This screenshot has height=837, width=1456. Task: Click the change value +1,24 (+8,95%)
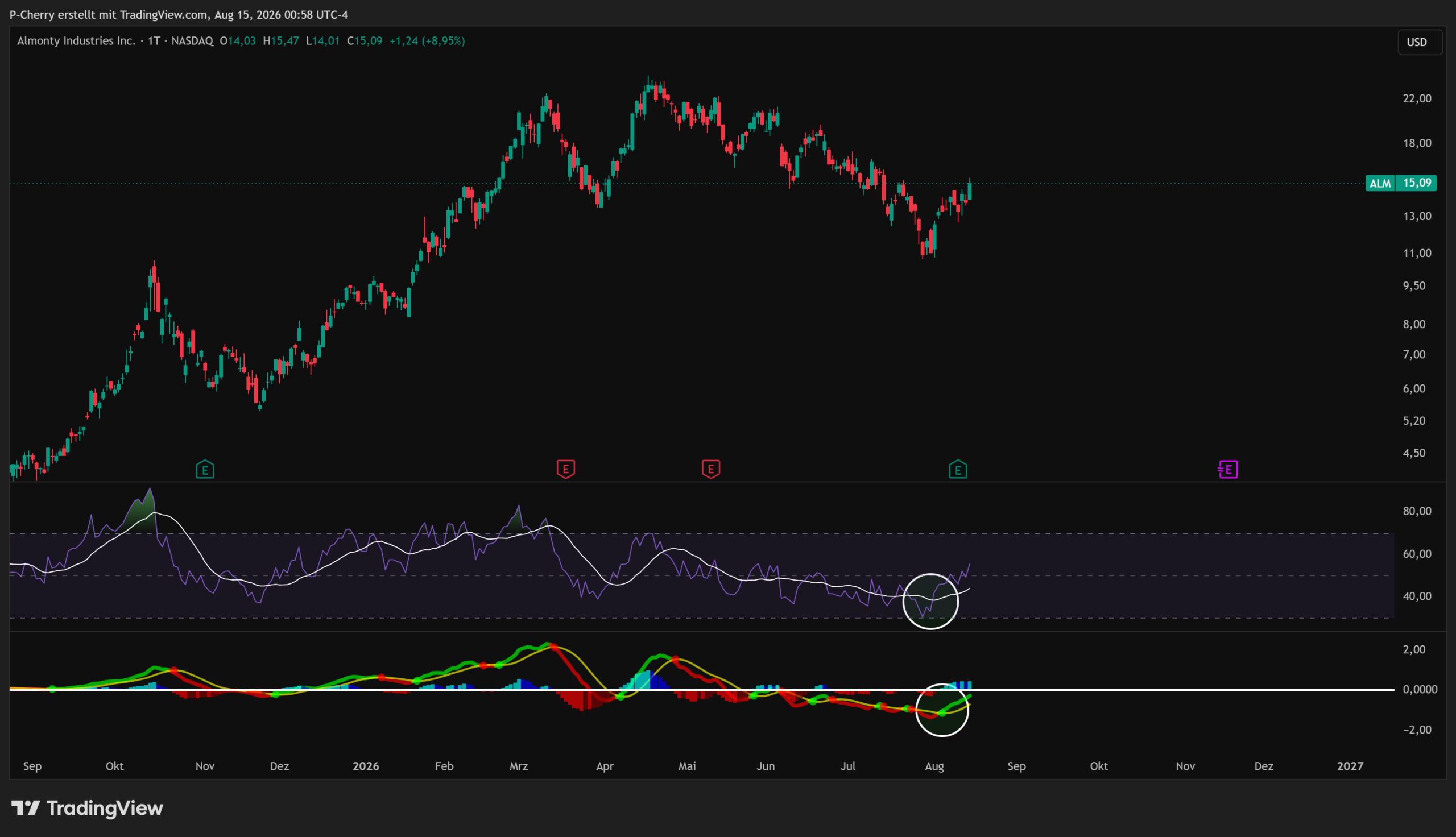(x=427, y=41)
